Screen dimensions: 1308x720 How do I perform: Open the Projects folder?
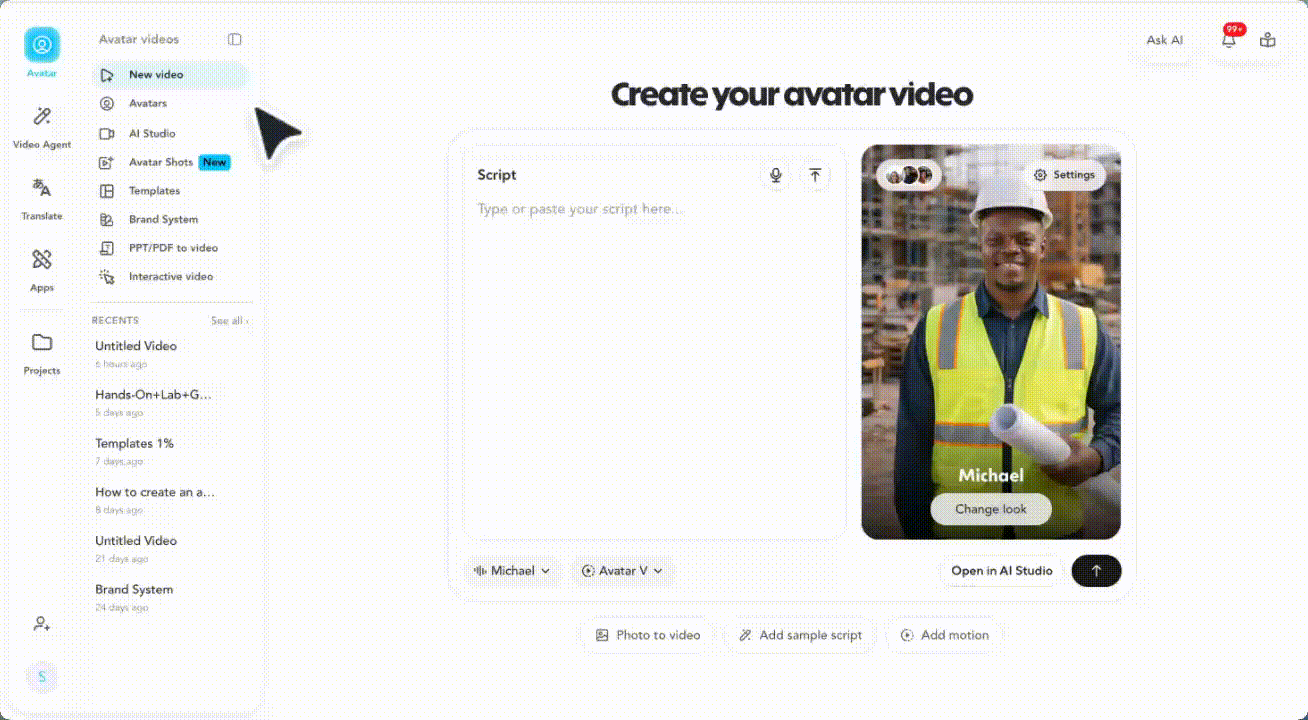(x=42, y=353)
